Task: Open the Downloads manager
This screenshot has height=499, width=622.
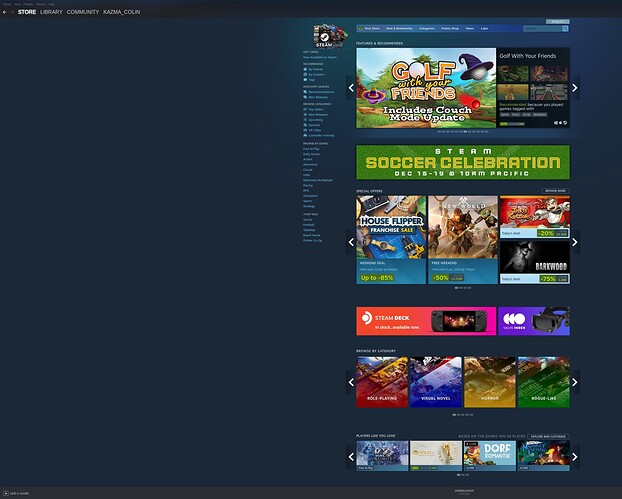Action: [464, 491]
